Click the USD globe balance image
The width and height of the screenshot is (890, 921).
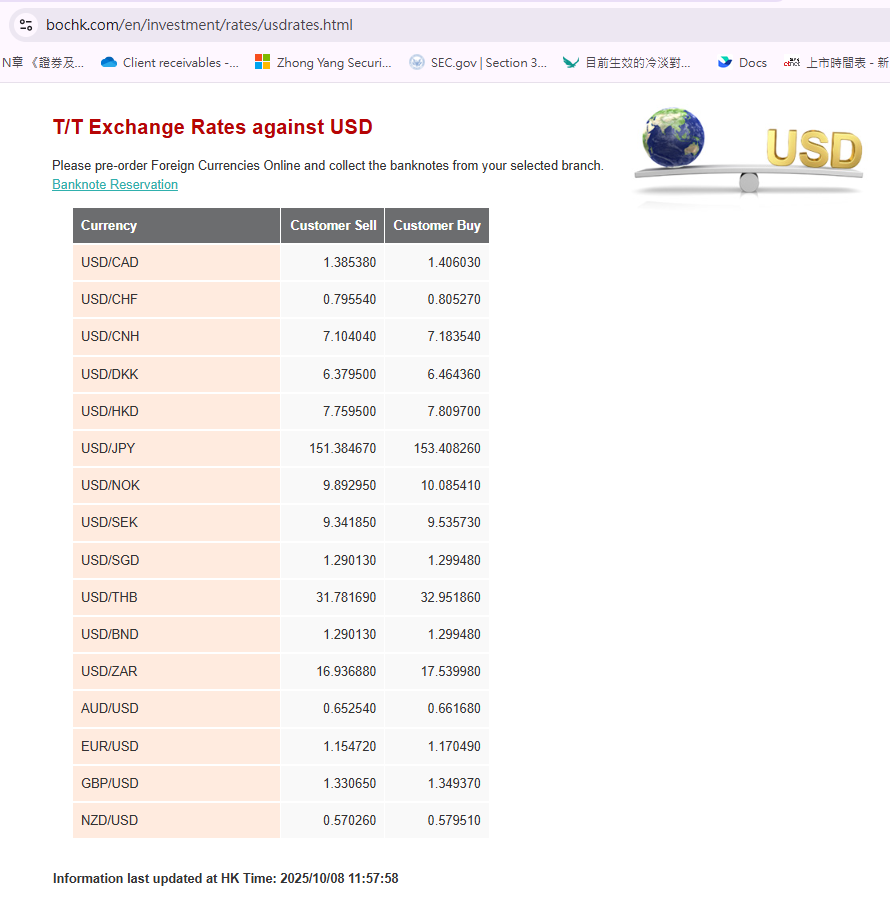[748, 151]
